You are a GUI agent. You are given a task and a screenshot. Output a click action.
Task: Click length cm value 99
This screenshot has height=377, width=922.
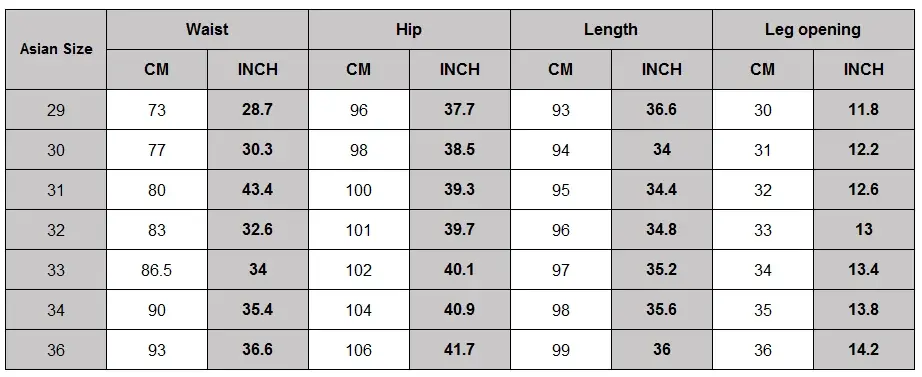[561, 350]
